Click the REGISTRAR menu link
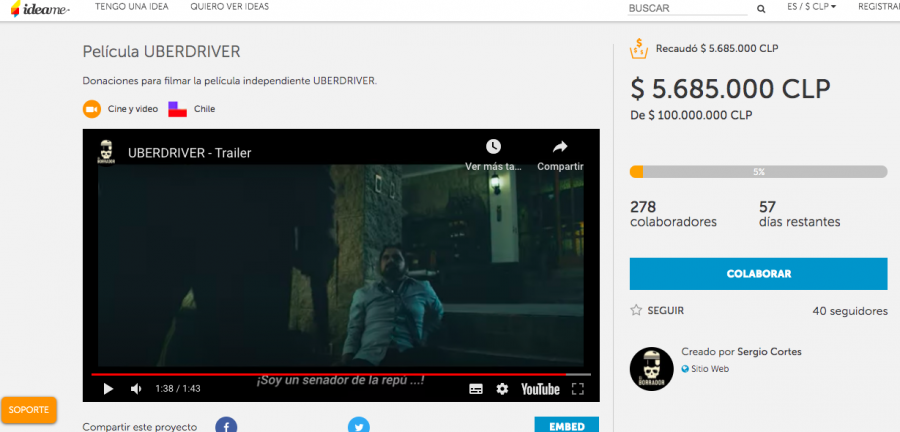 (x=879, y=7)
